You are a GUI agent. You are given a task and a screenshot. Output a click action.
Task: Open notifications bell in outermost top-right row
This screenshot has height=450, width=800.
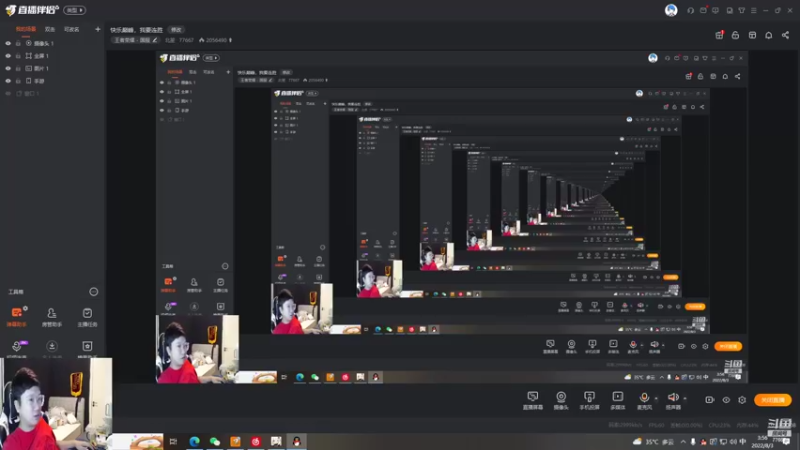pyautogui.click(x=768, y=35)
